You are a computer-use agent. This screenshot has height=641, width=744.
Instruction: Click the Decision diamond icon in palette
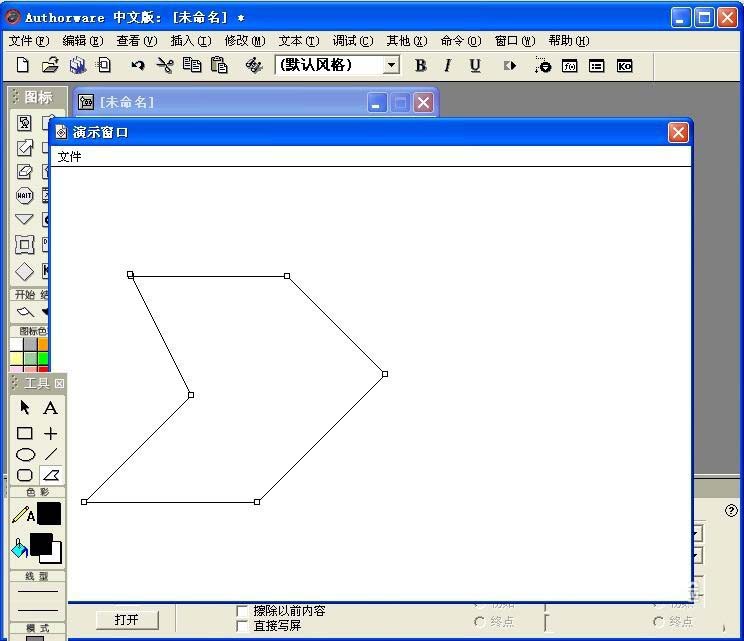click(24, 271)
